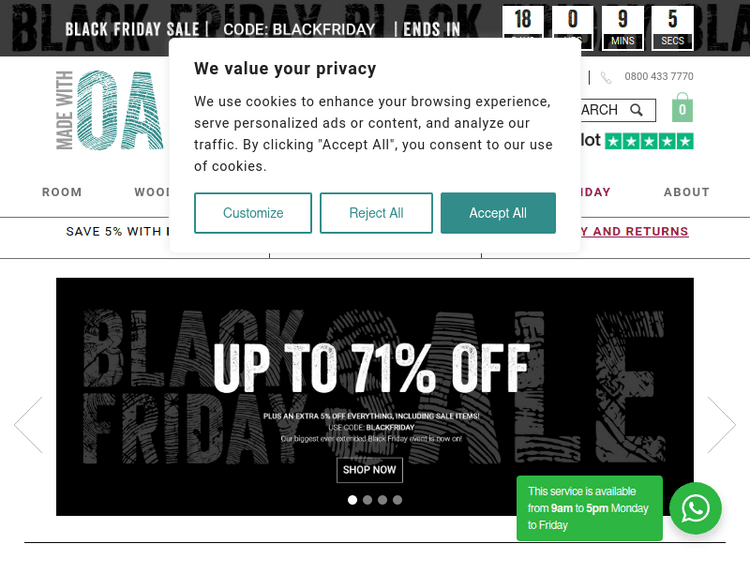Click the phone icon beside 0800 number

[606, 77]
